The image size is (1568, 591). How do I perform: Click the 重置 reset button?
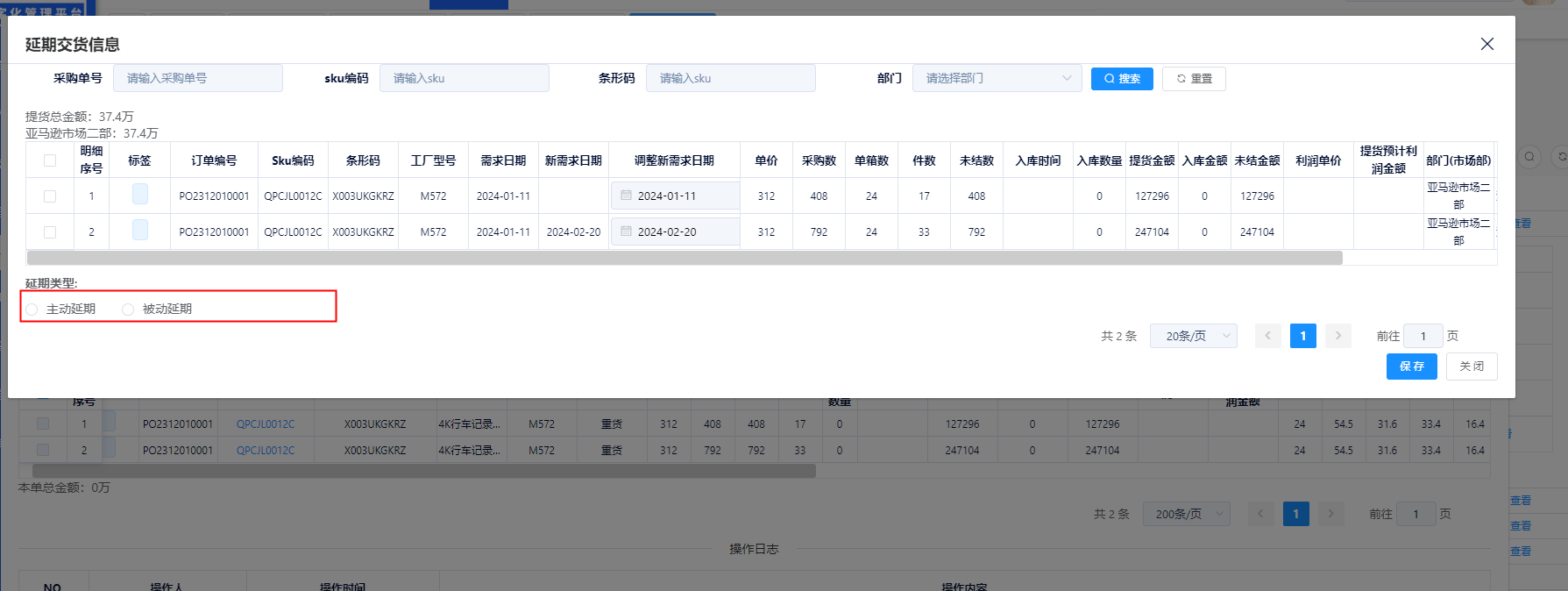(1194, 79)
